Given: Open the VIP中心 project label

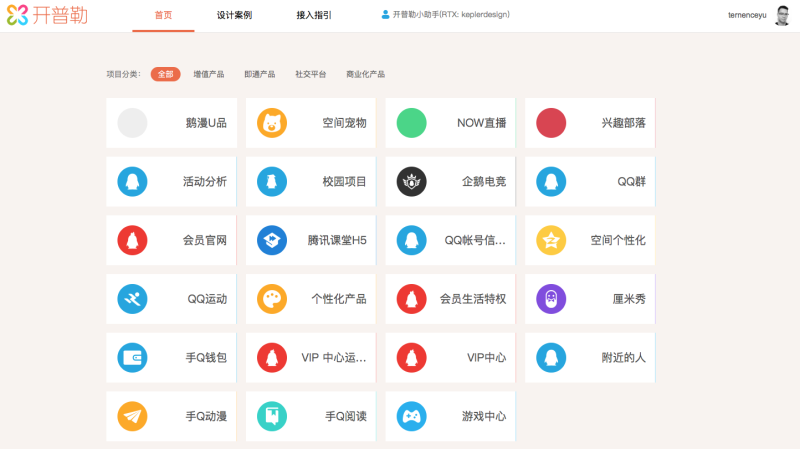Looking at the screenshot, I should point(487,358).
